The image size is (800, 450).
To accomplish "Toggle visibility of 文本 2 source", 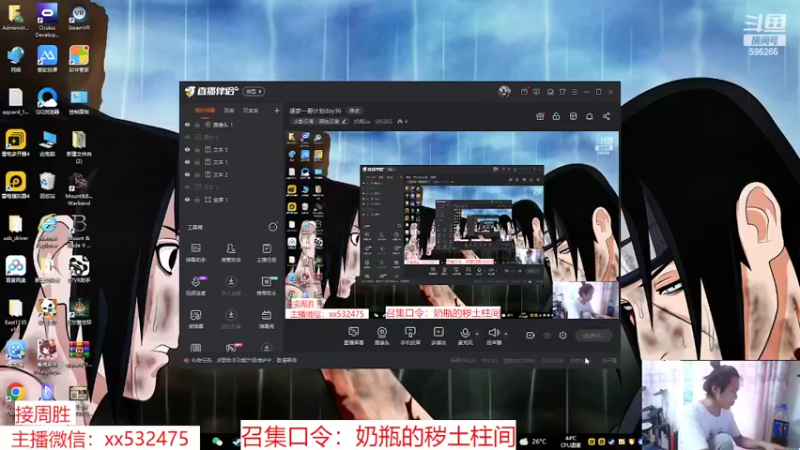I will [x=187, y=174].
